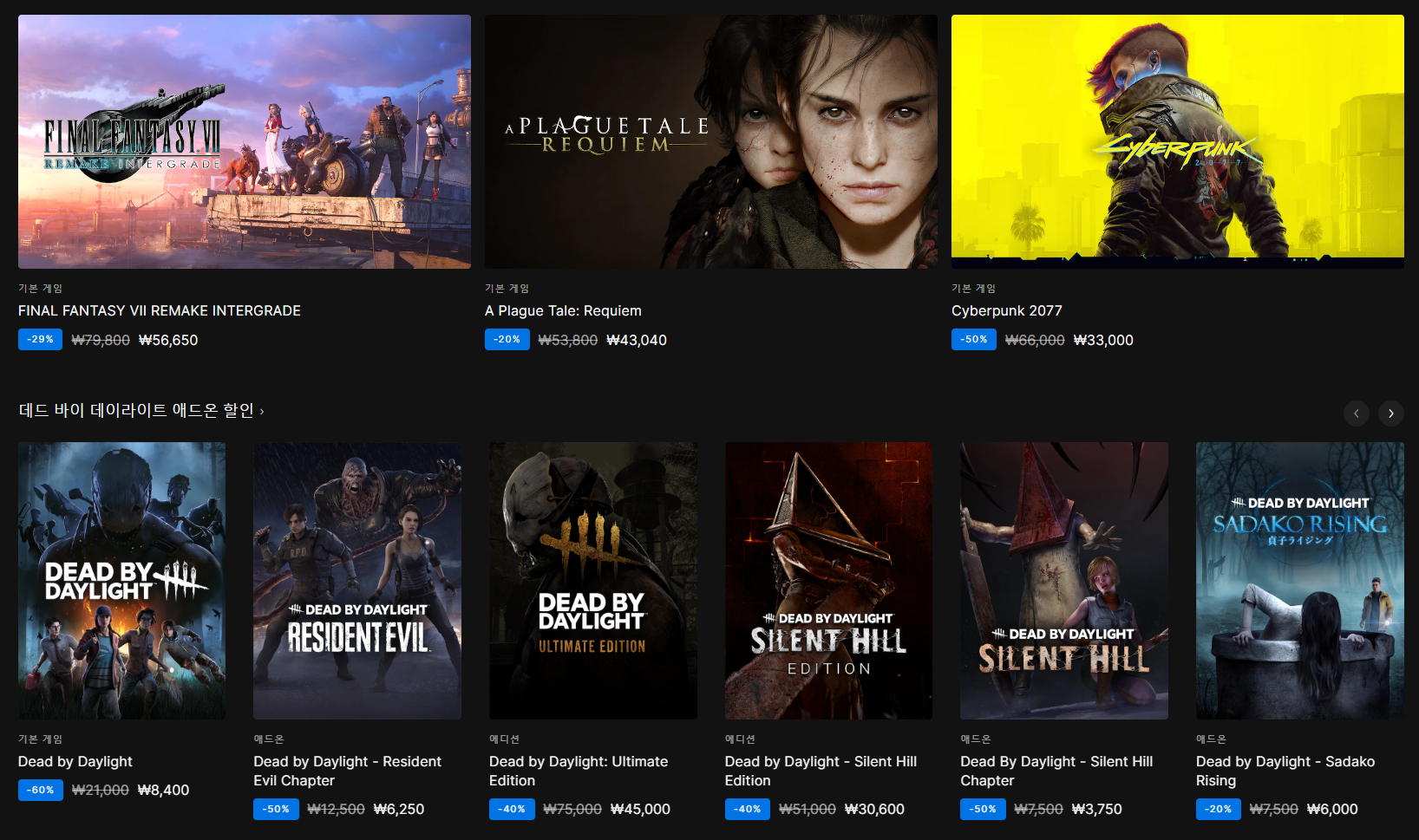Image resolution: width=1419 pixels, height=840 pixels.
Task: Click the -50% badge under Silent Hill Chapter
Action: pyautogui.click(x=983, y=809)
